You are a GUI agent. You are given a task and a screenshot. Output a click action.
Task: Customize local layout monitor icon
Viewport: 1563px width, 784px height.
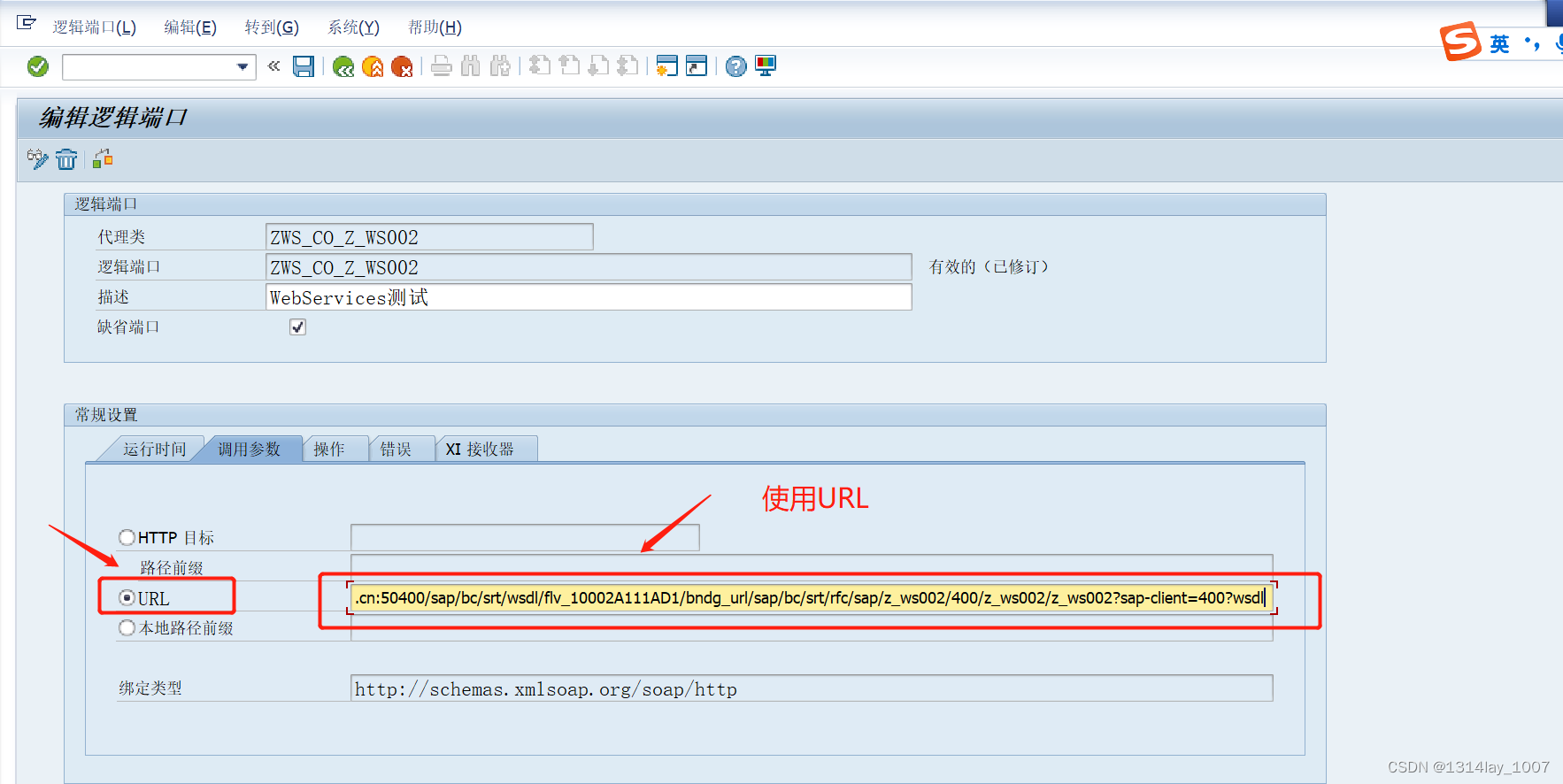point(766,66)
